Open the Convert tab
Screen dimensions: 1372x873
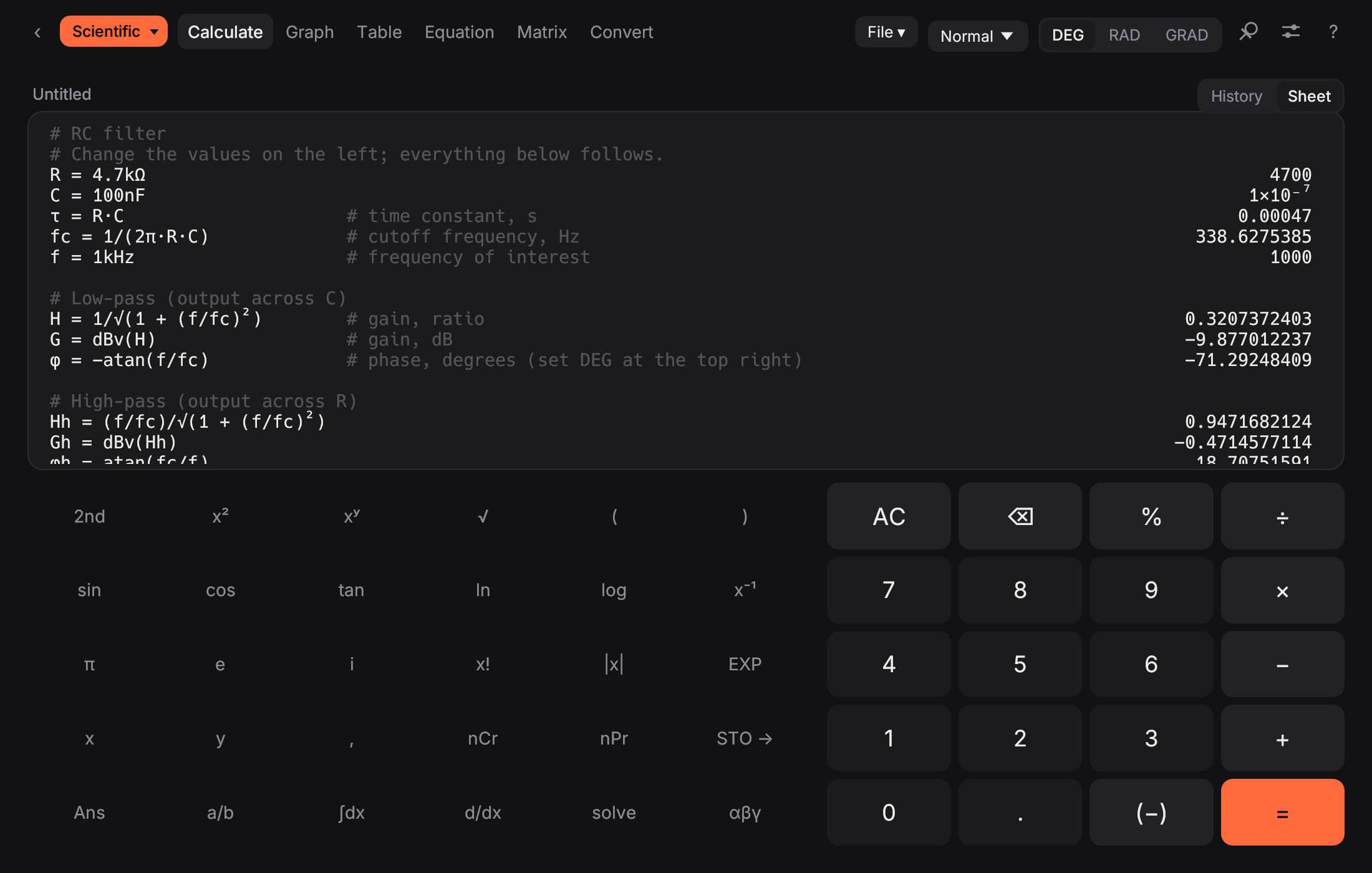point(621,32)
